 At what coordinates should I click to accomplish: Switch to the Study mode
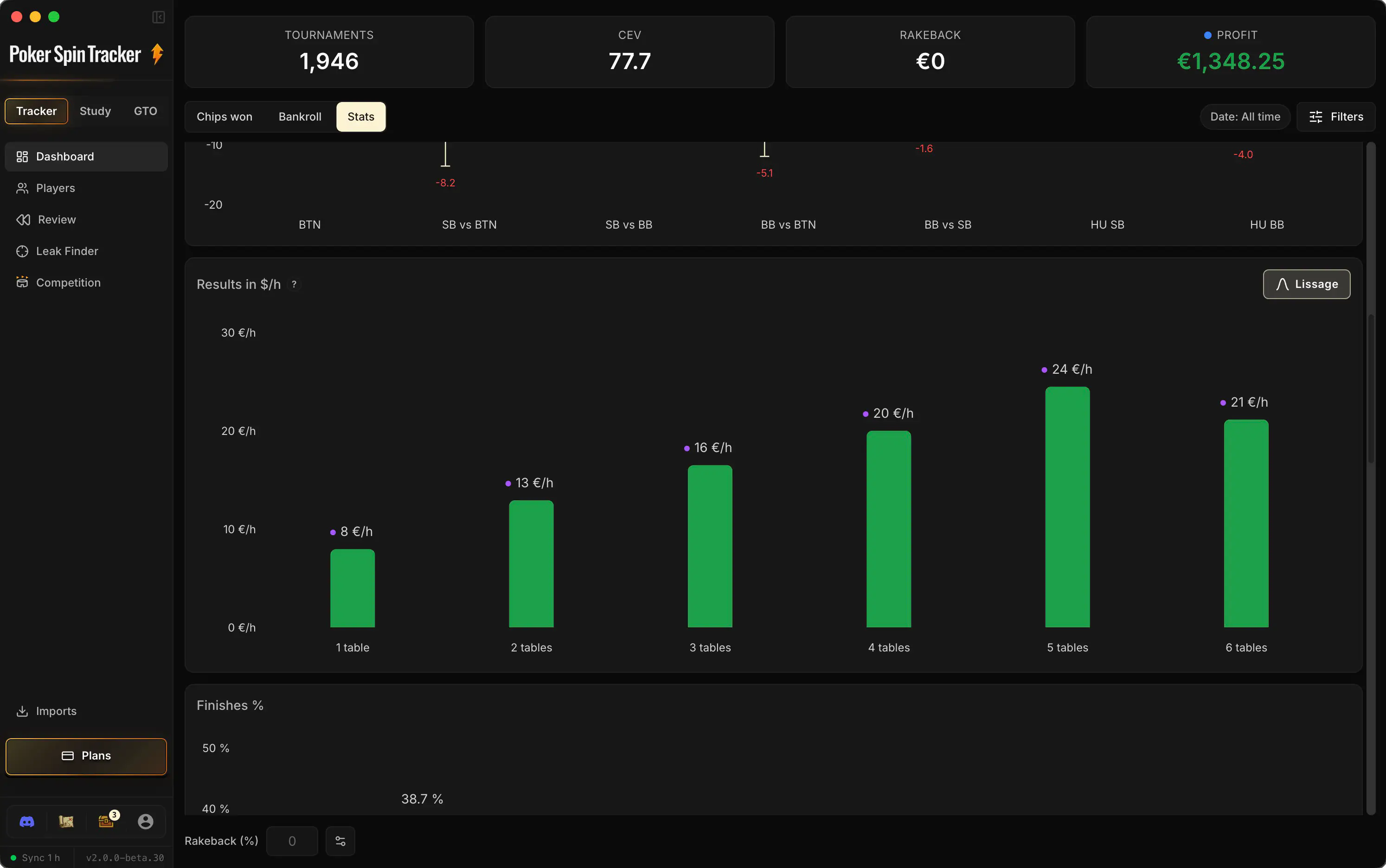tap(95, 111)
